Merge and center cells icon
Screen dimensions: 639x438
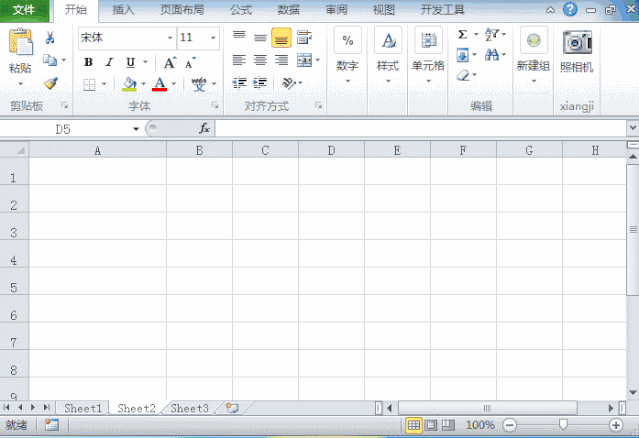(x=304, y=60)
